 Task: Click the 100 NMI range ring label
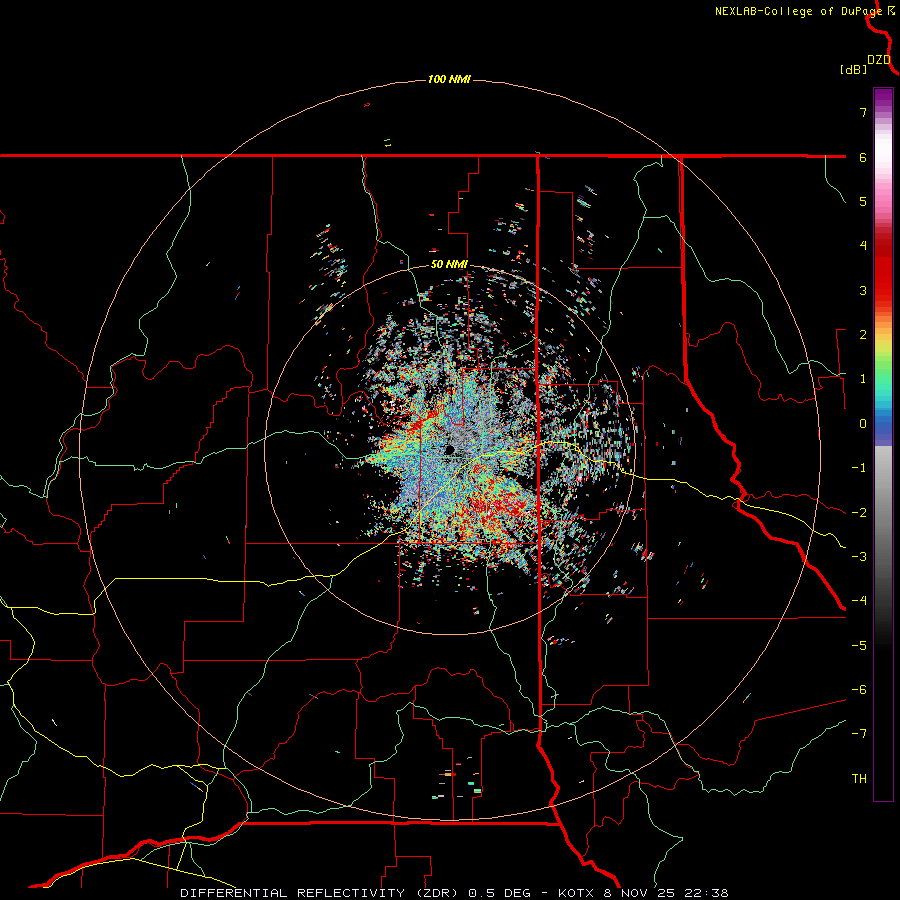click(449, 79)
